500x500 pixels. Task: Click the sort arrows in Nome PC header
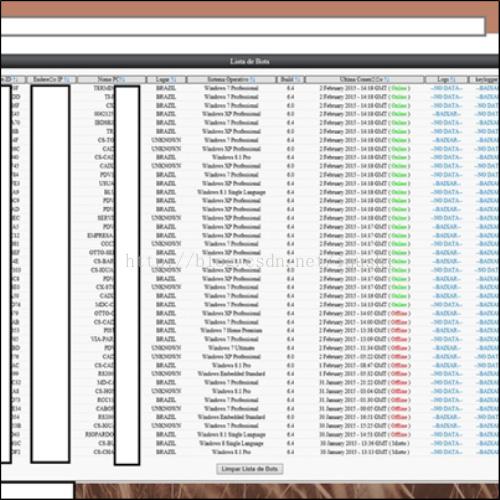tap(122, 79)
